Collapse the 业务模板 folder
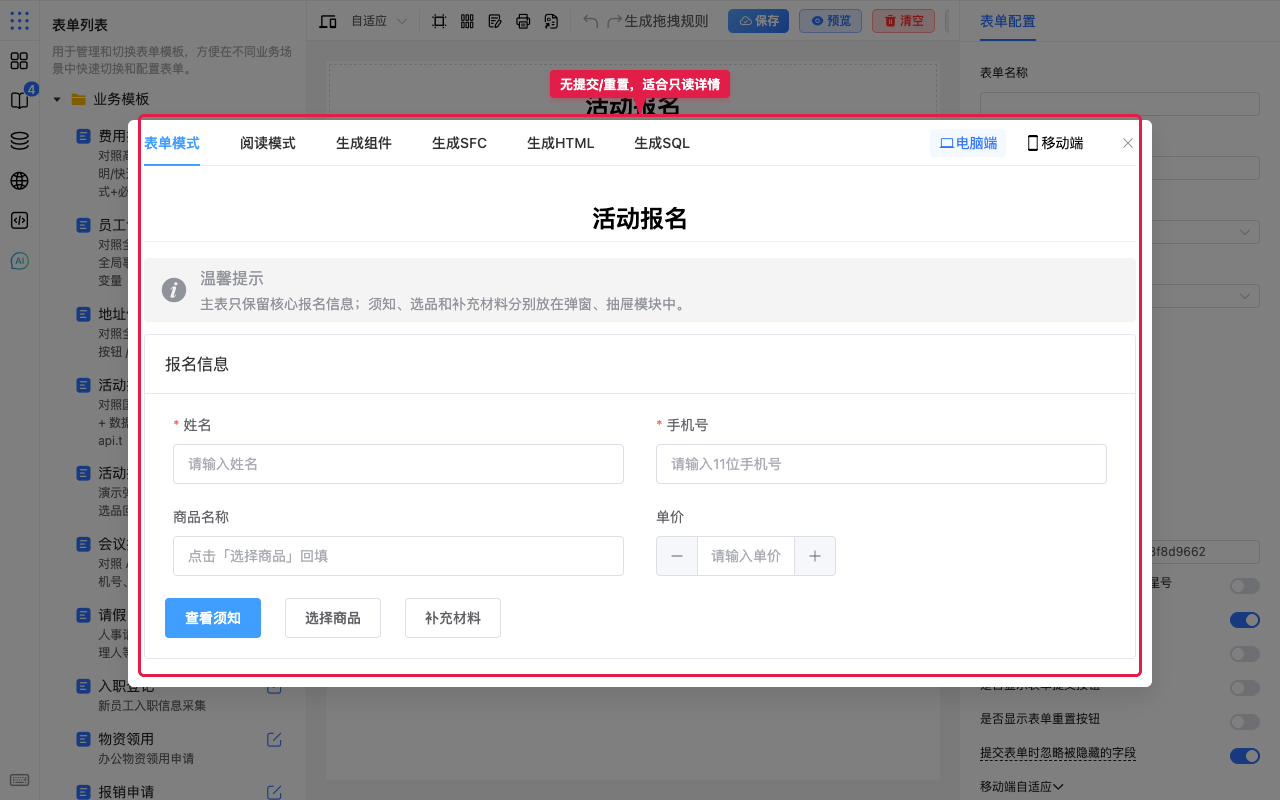This screenshot has width=1280, height=800. 57,99
